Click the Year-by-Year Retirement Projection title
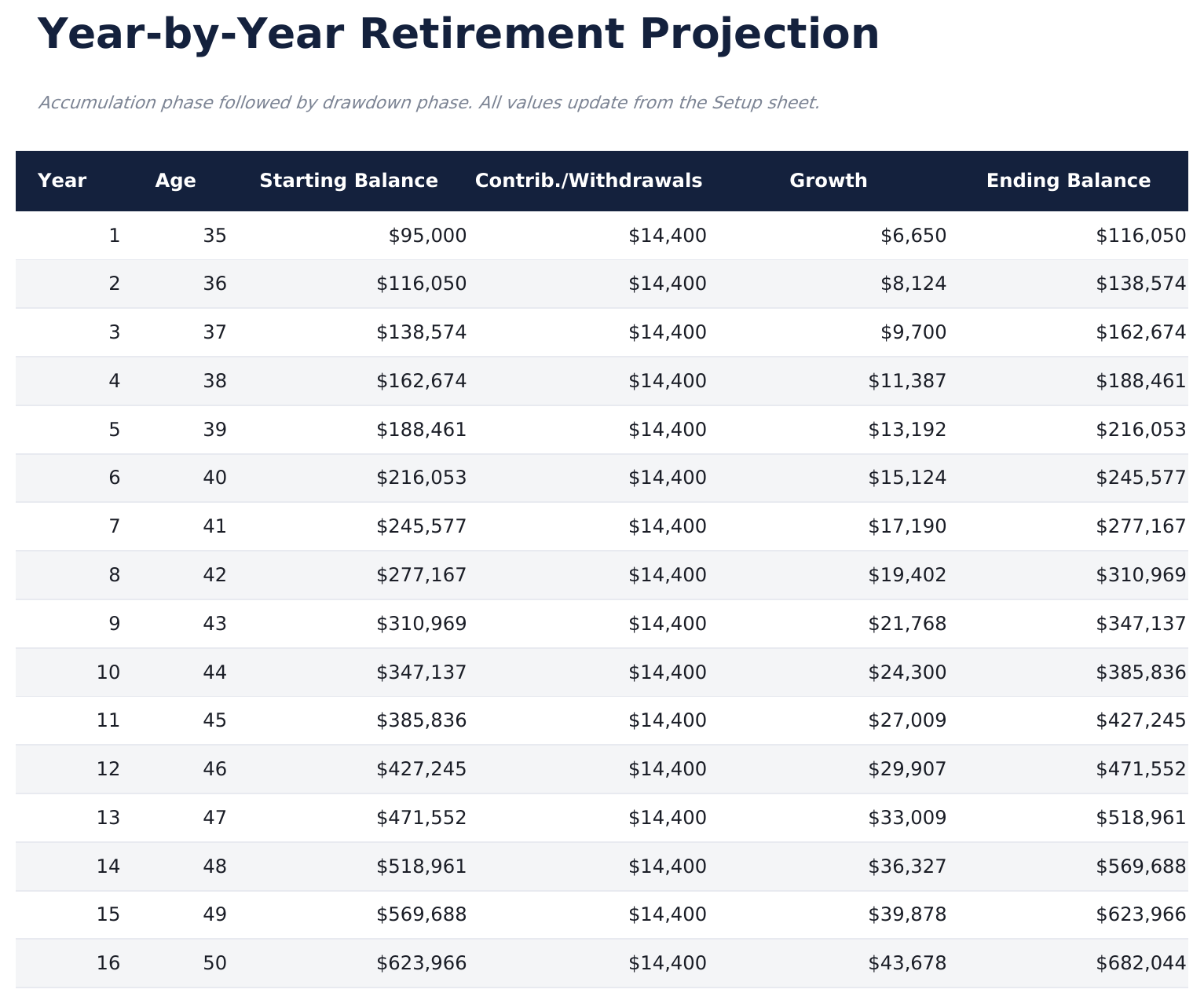 pyautogui.click(x=458, y=35)
